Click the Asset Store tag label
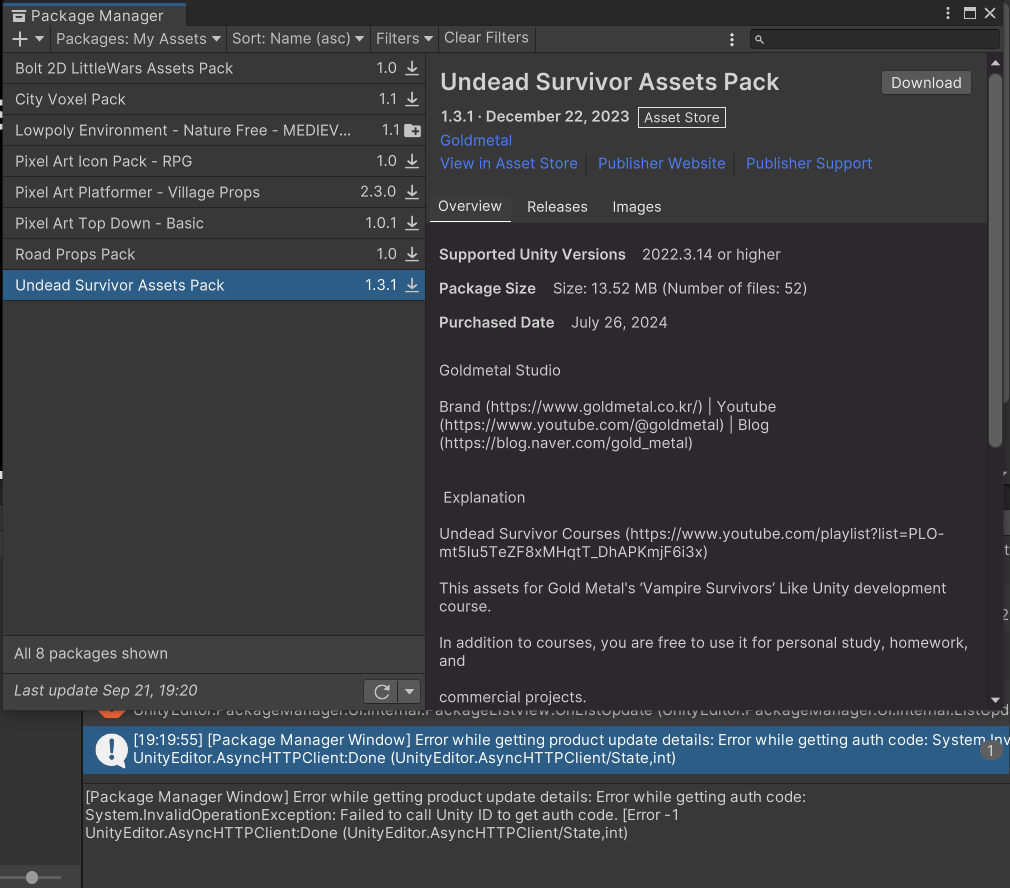Image resolution: width=1010 pixels, height=888 pixels. tap(681, 118)
